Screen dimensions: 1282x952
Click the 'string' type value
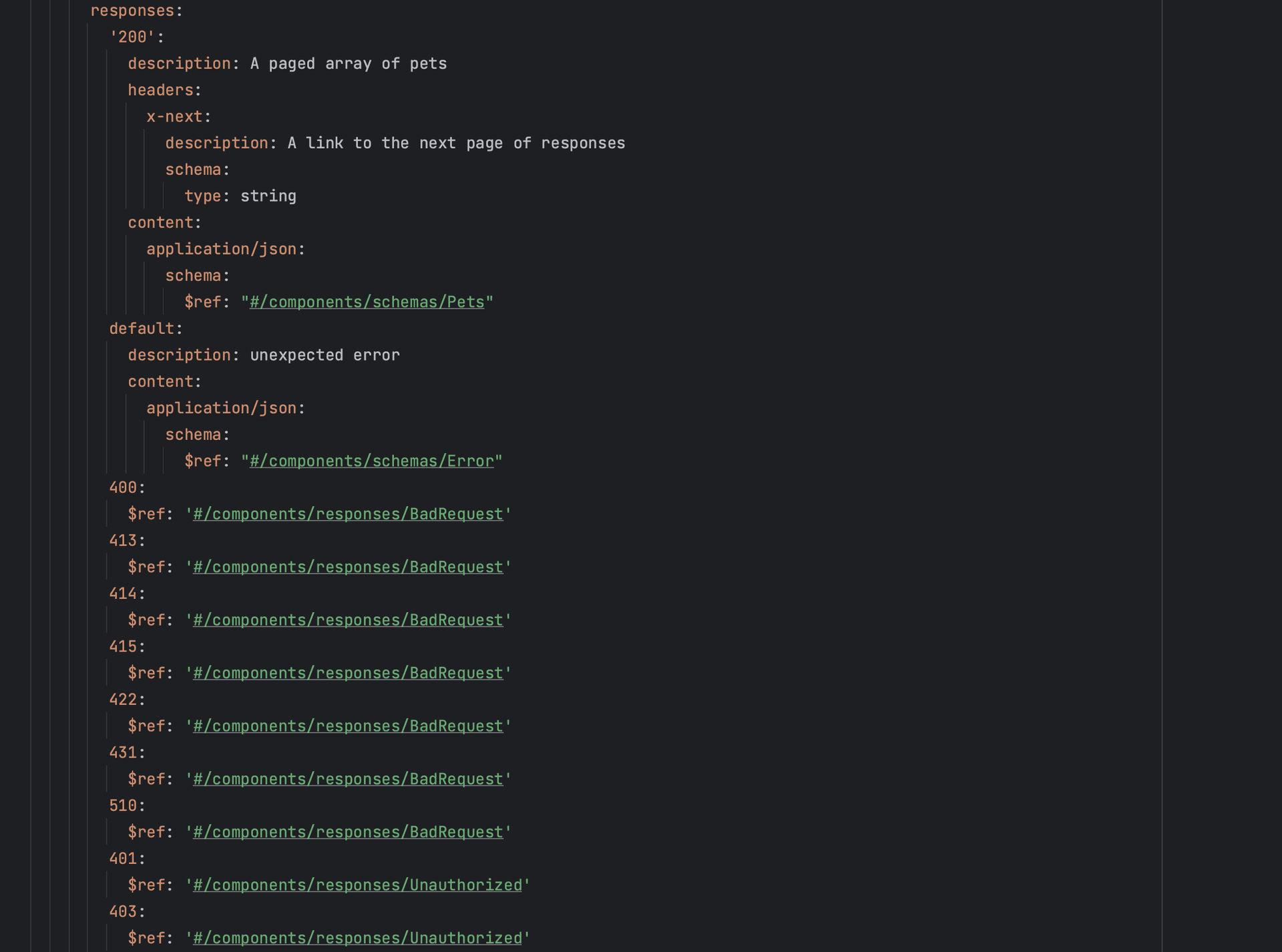tap(268, 196)
